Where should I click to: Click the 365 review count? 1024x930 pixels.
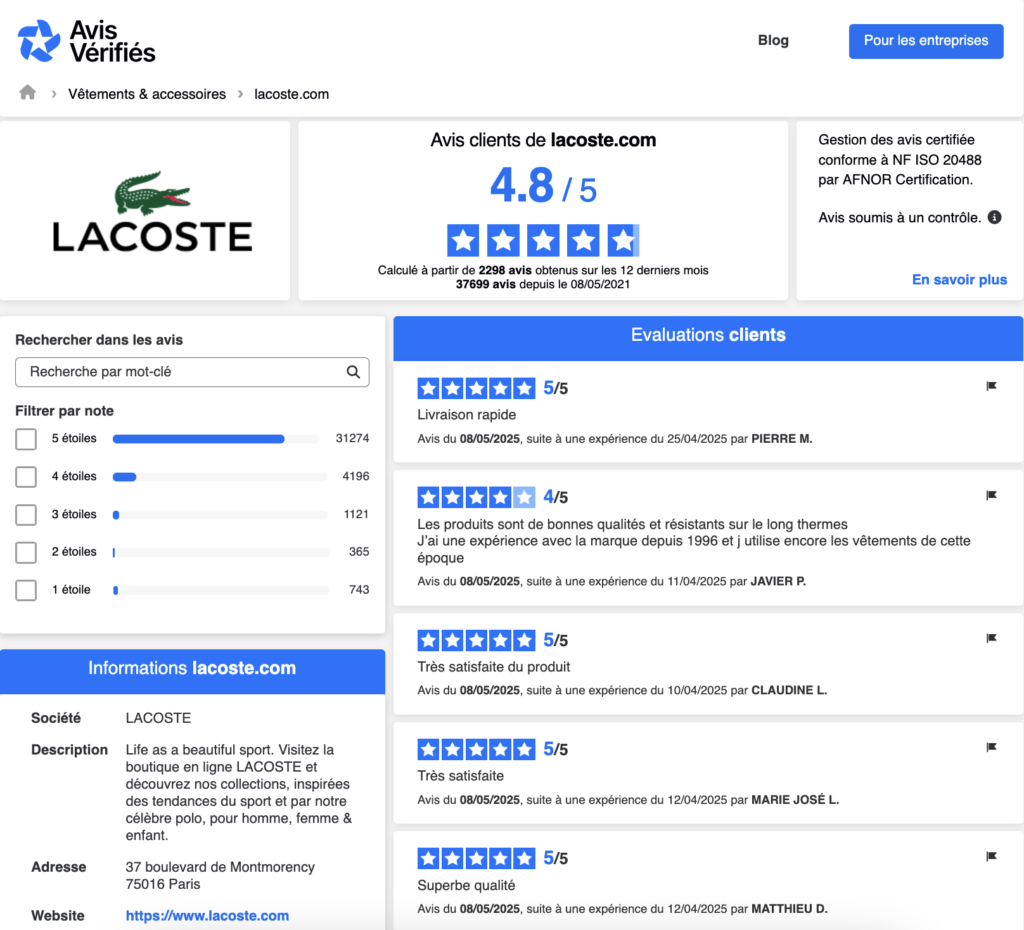click(x=359, y=552)
